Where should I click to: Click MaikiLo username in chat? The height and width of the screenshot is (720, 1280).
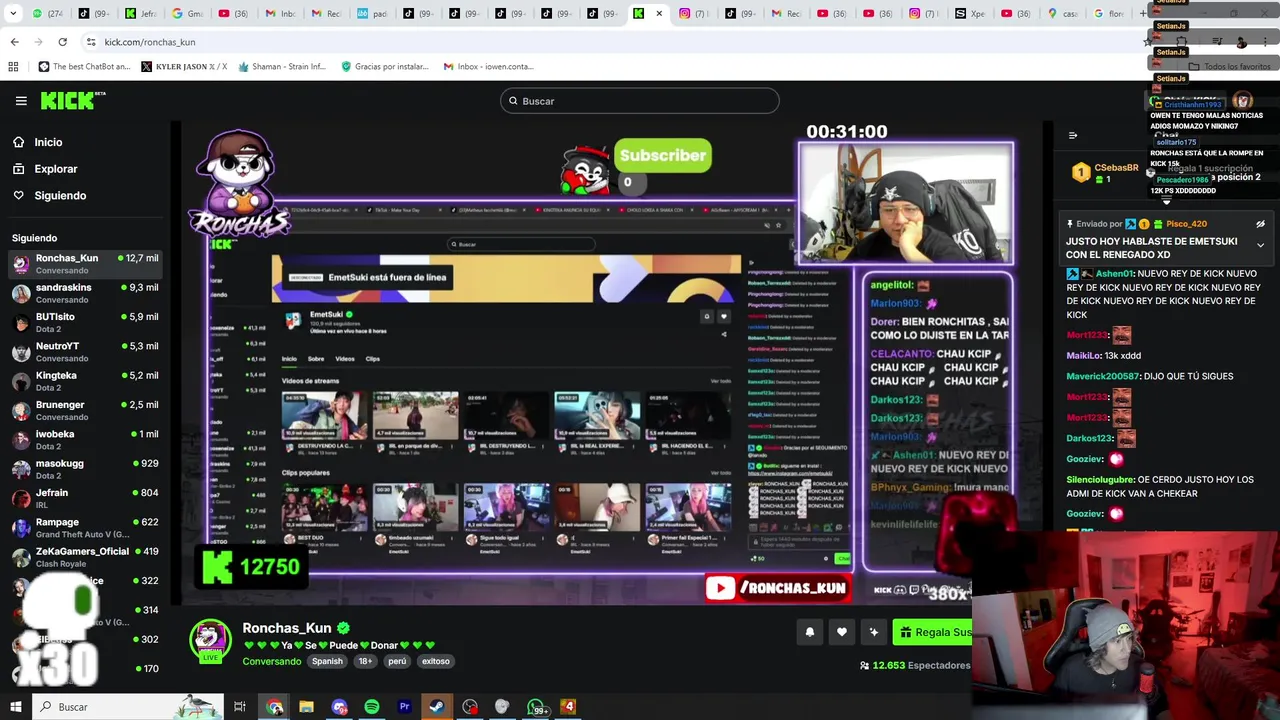pyautogui.click(x=1083, y=355)
